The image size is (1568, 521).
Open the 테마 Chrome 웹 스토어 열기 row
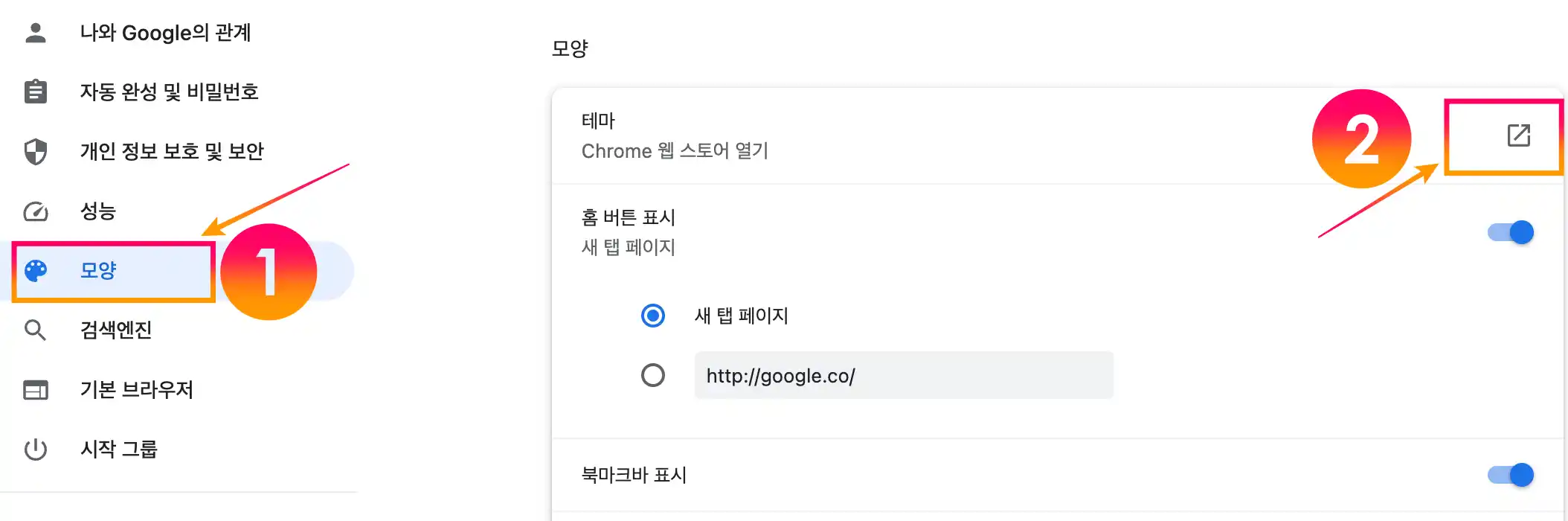(893, 135)
